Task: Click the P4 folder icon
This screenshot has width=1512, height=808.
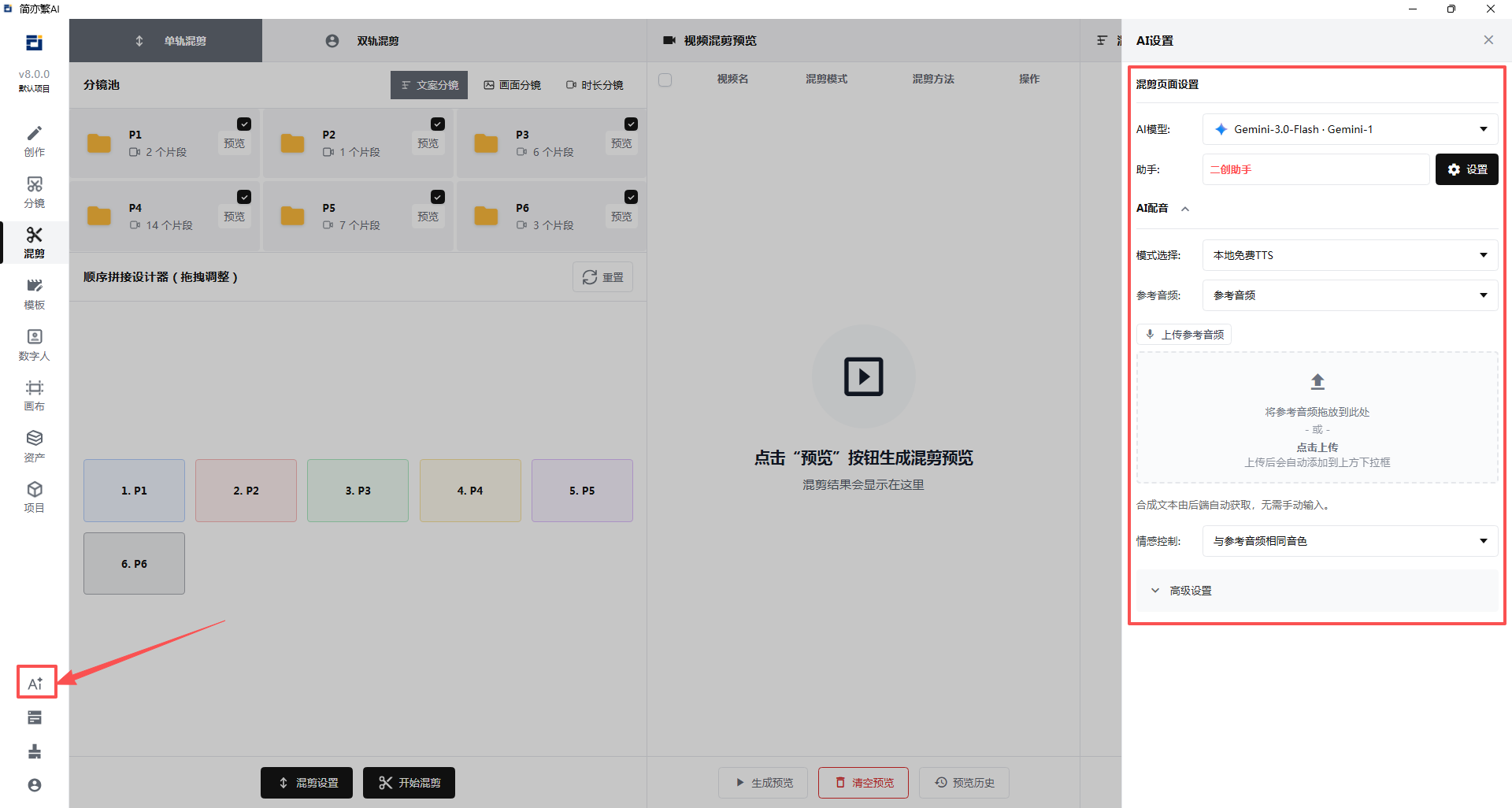Action: click(x=99, y=216)
